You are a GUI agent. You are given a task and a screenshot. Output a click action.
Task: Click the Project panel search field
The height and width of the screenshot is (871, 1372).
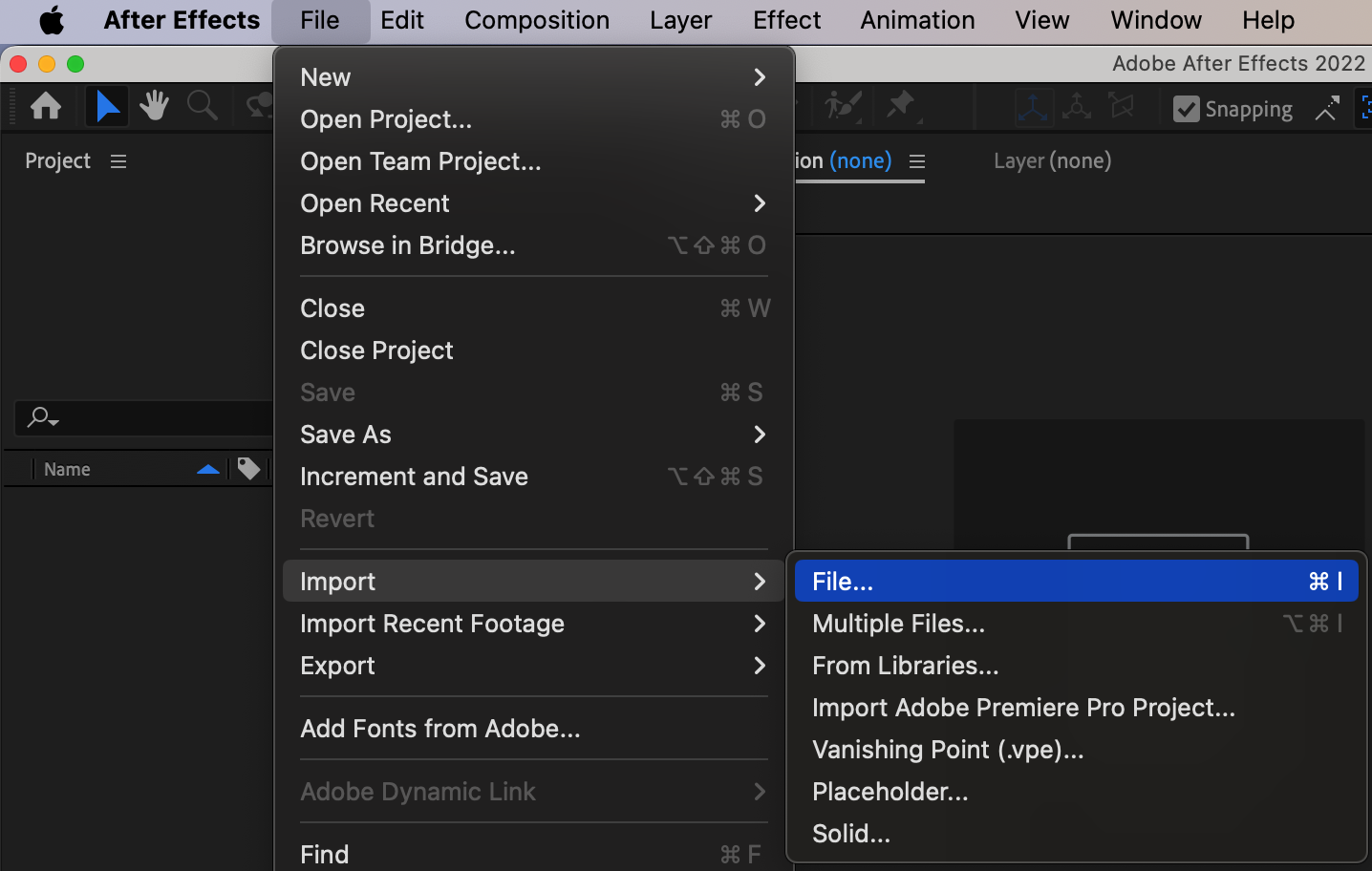coord(153,418)
